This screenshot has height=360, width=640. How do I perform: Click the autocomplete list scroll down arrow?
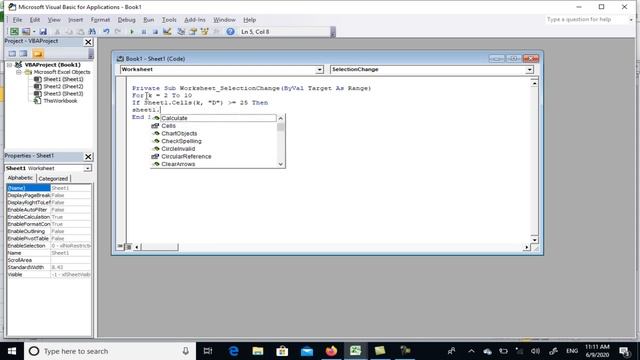click(280, 164)
